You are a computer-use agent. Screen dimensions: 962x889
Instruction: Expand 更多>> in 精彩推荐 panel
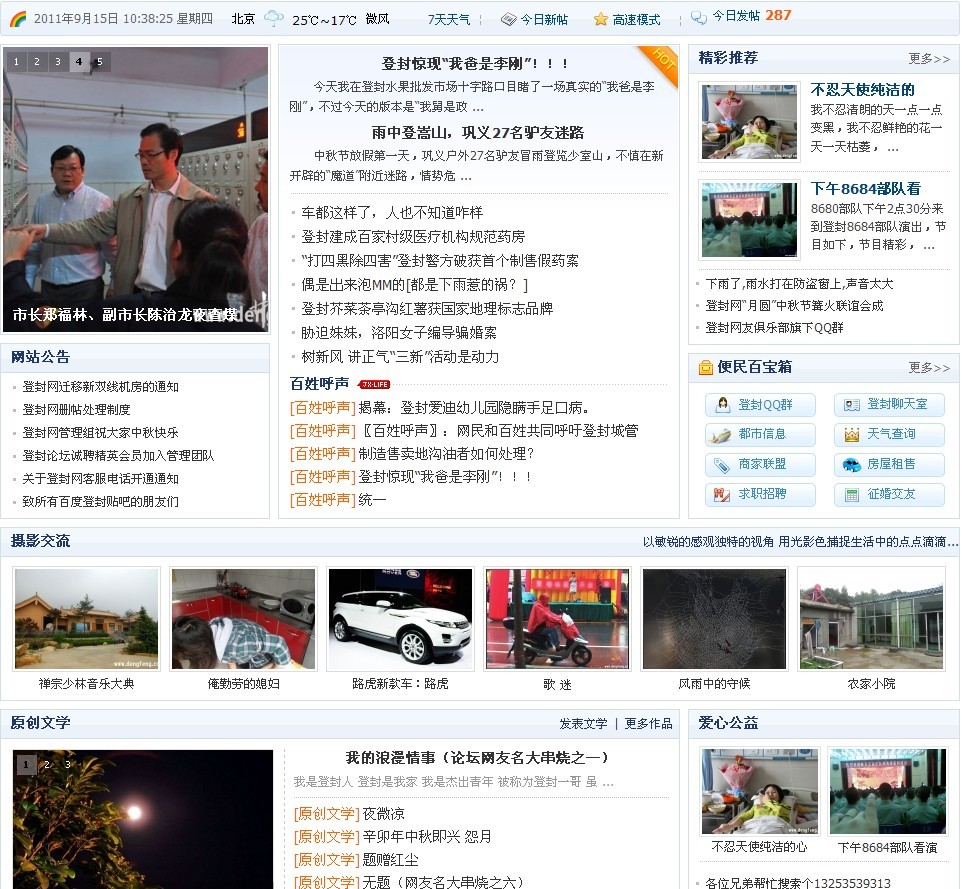929,58
